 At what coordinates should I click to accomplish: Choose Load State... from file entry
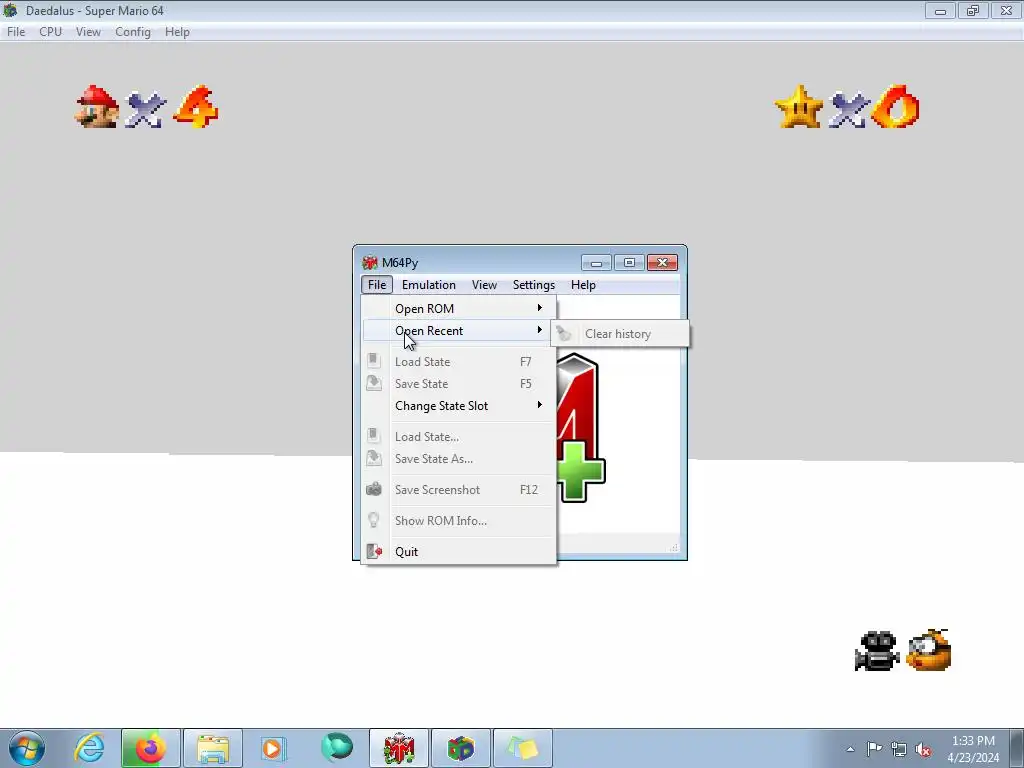(458, 437)
